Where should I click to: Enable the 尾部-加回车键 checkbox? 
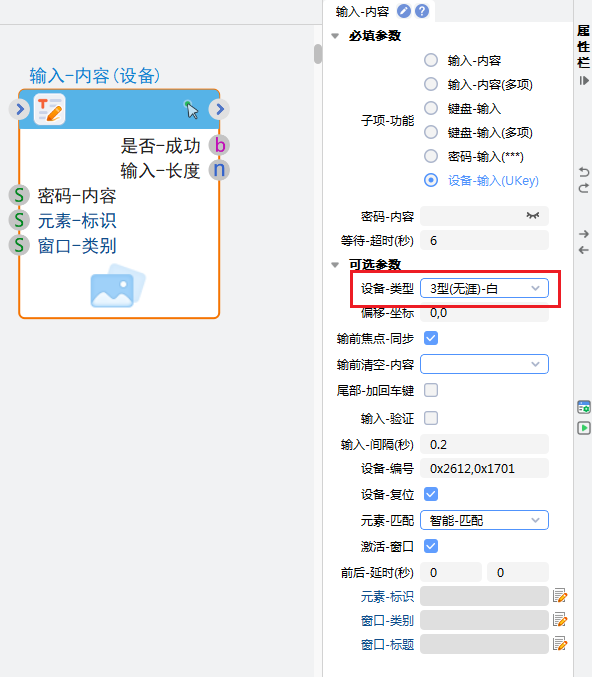coord(431,390)
